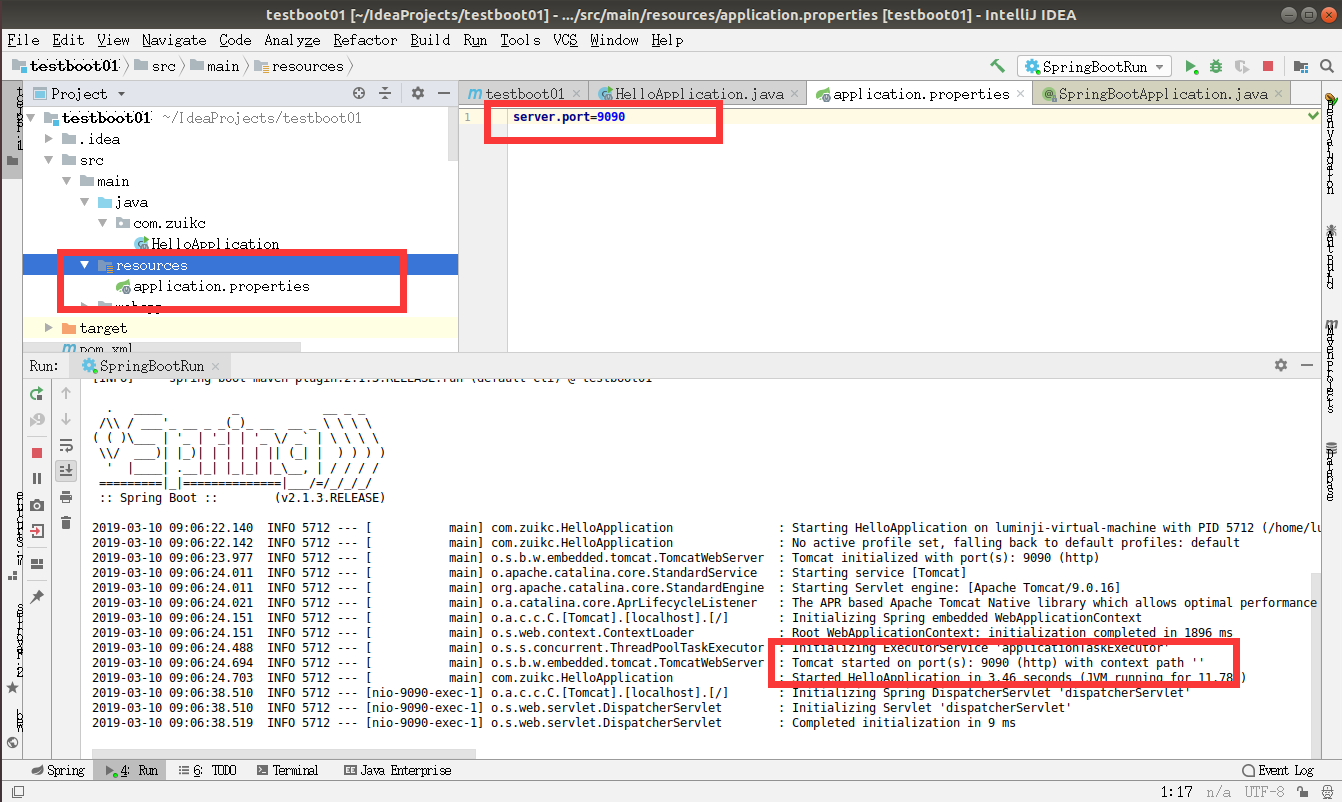
Task: Clear console with the trash icon
Action: pyautogui.click(x=66, y=522)
